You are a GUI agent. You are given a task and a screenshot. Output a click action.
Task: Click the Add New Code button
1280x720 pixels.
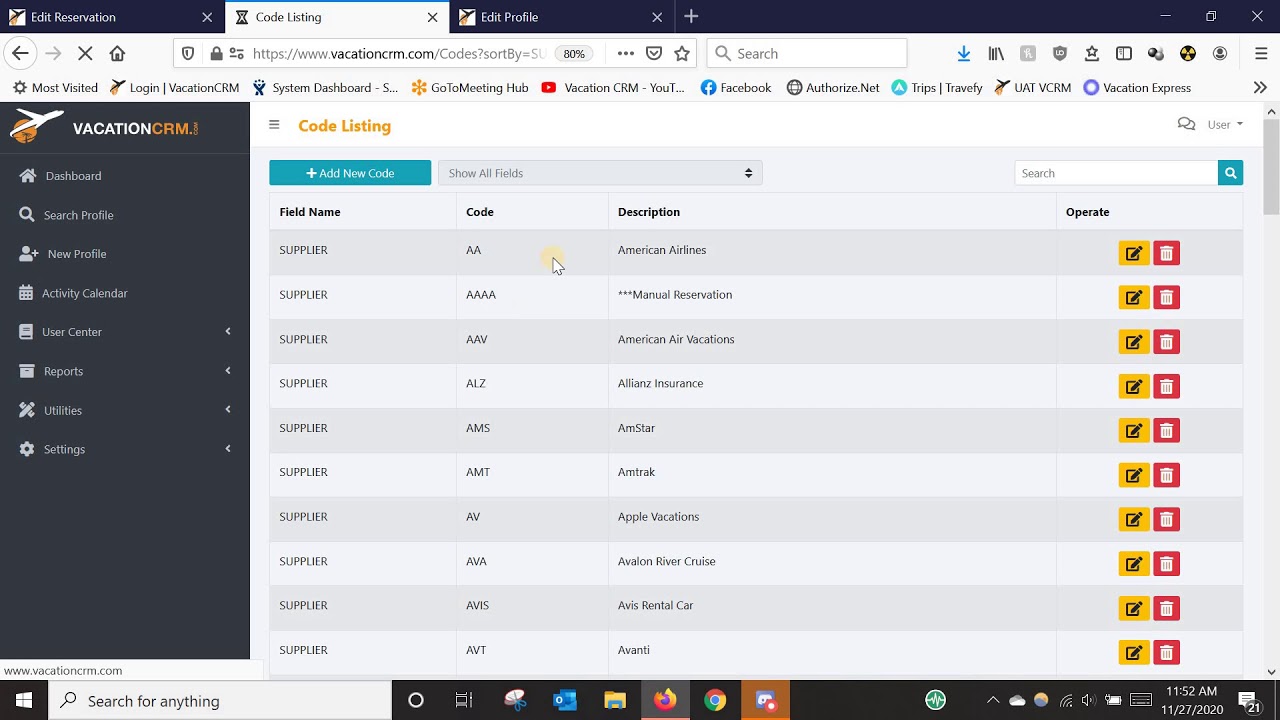pyautogui.click(x=350, y=173)
